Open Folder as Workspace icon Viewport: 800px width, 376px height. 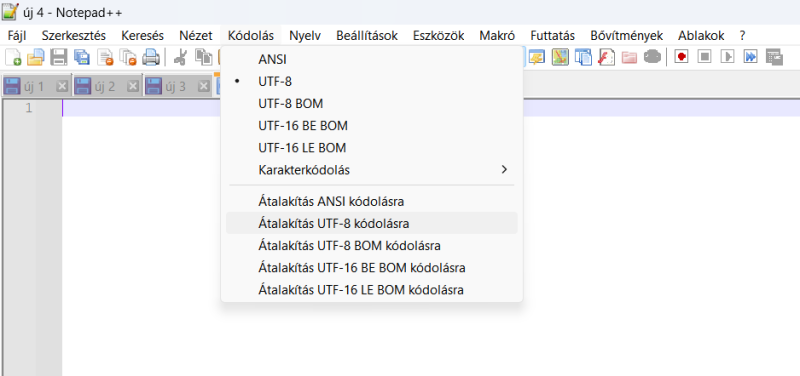tap(629, 57)
